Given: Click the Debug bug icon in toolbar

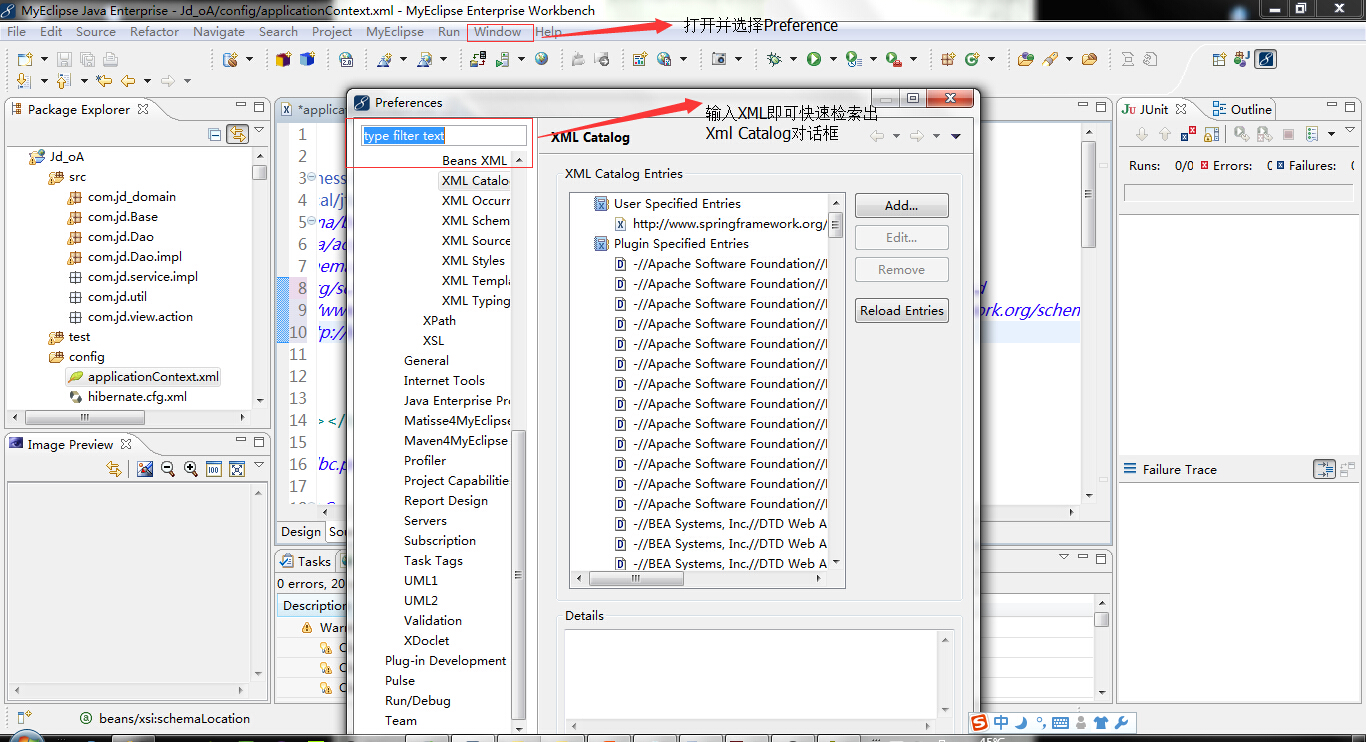Looking at the screenshot, I should 774,60.
